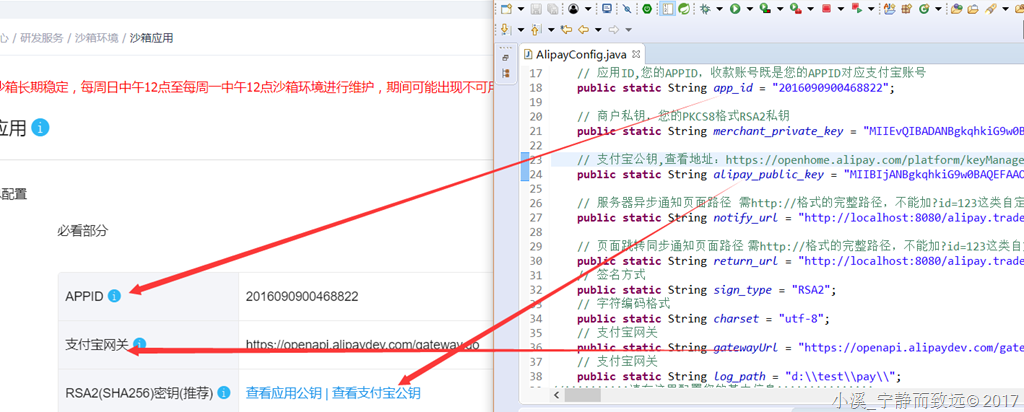Click the log_path code line 38
Screen dimensions: 1024x412
point(739,377)
